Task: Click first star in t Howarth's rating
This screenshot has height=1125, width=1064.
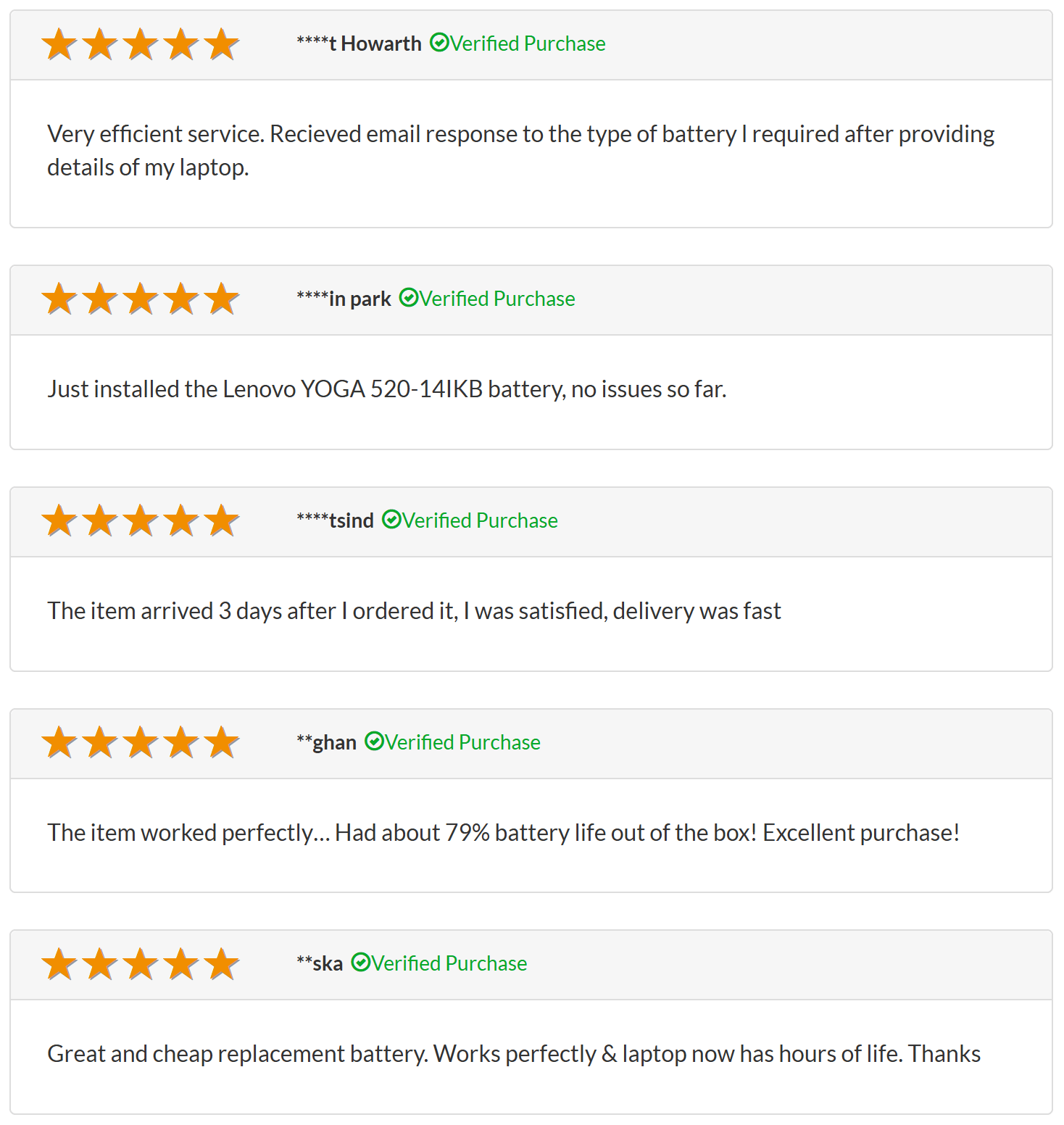Action: click(59, 44)
